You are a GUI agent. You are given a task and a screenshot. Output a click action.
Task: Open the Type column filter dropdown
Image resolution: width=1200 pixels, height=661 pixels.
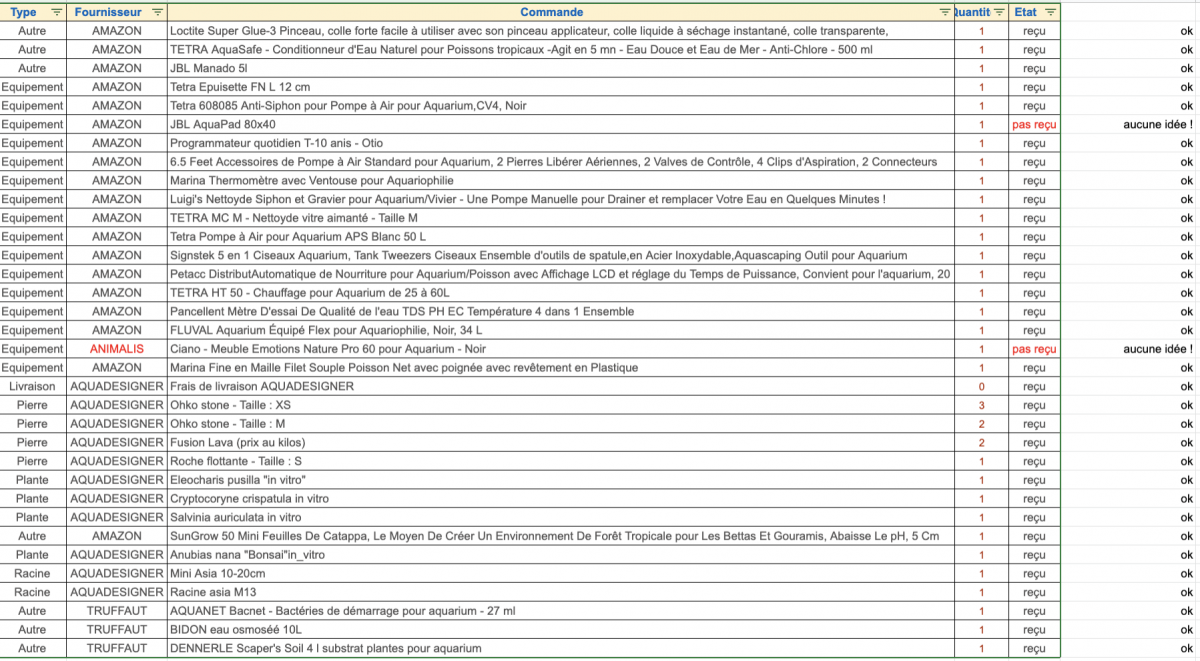pos(55,12)
